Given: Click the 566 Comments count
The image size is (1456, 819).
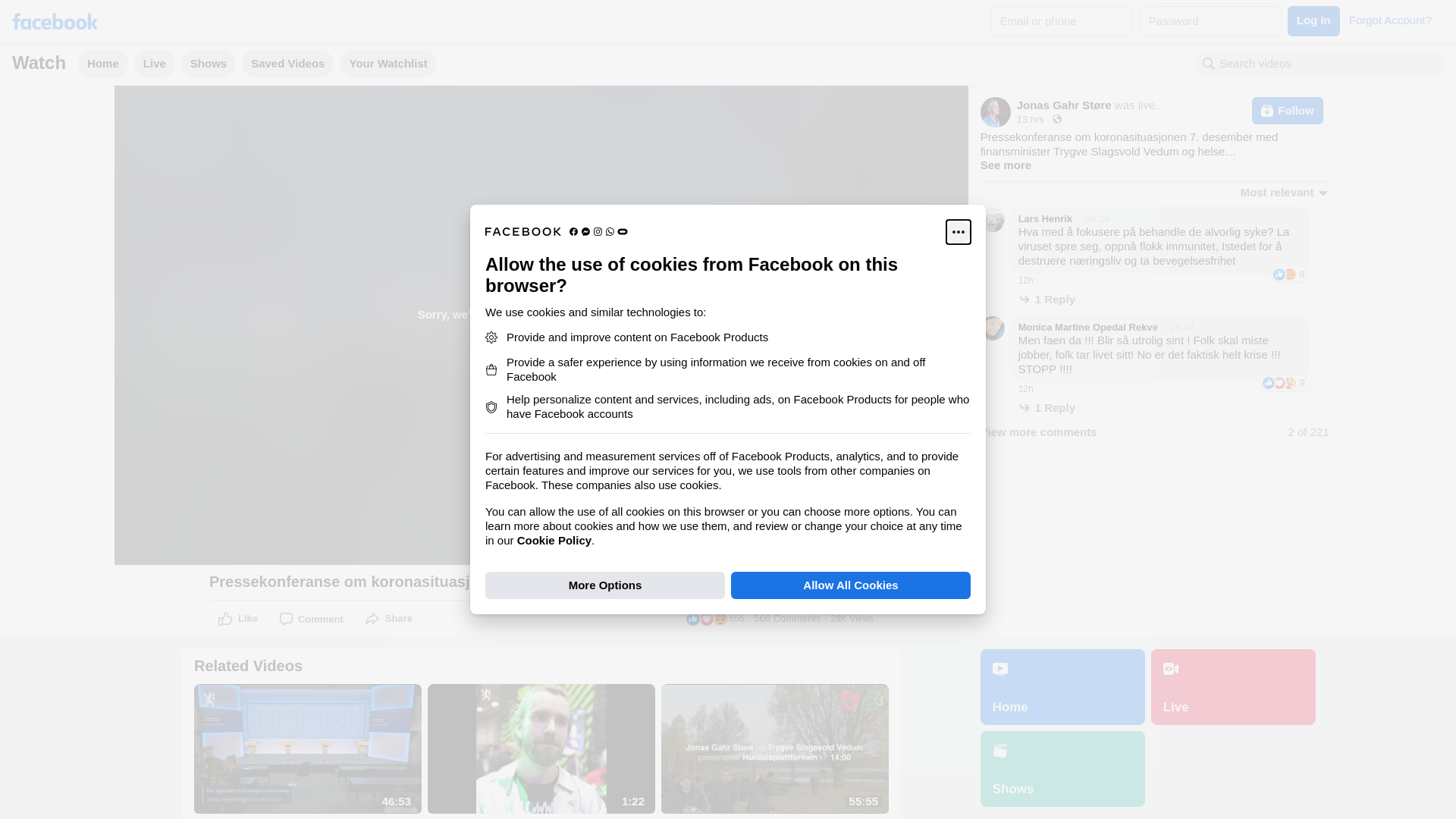Looking at the screenshot, I should click(787, 619).
